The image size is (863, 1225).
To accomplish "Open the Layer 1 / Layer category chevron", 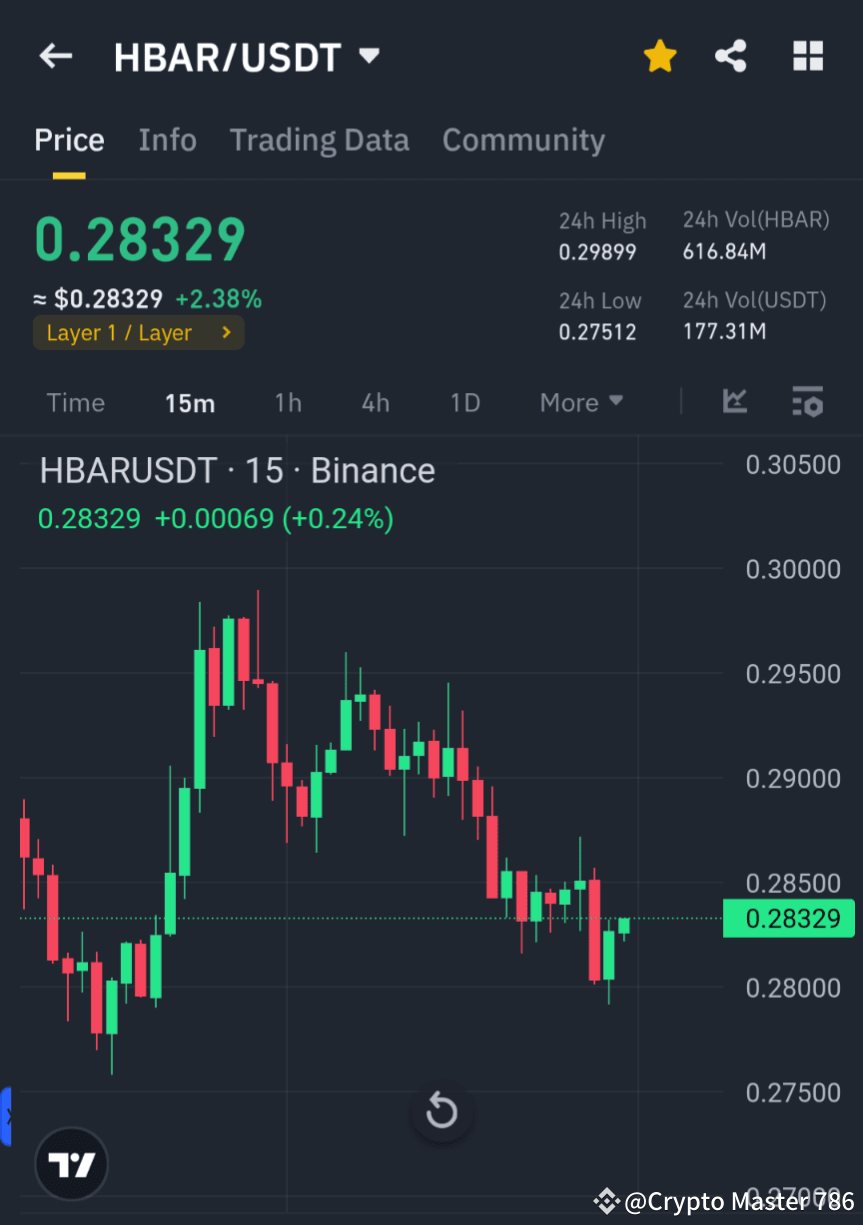I will pos(225,333).
